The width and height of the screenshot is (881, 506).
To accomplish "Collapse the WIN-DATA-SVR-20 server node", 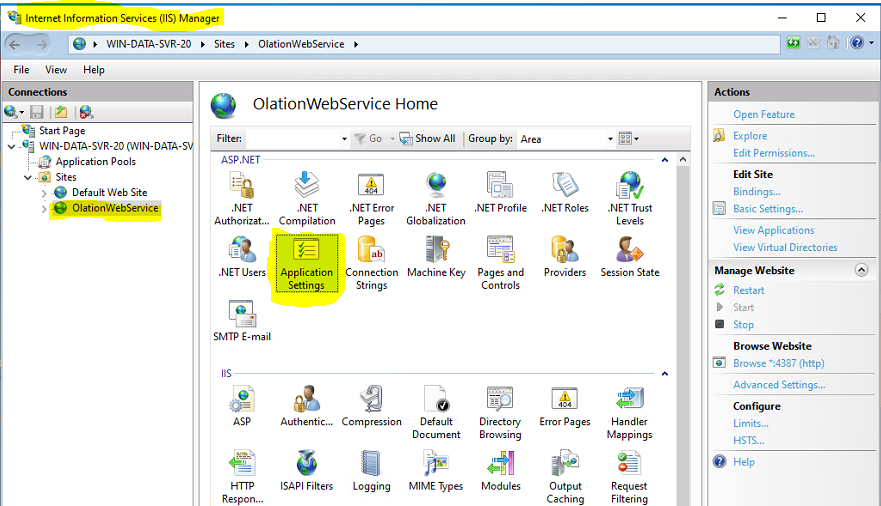I will coord(12,147).
